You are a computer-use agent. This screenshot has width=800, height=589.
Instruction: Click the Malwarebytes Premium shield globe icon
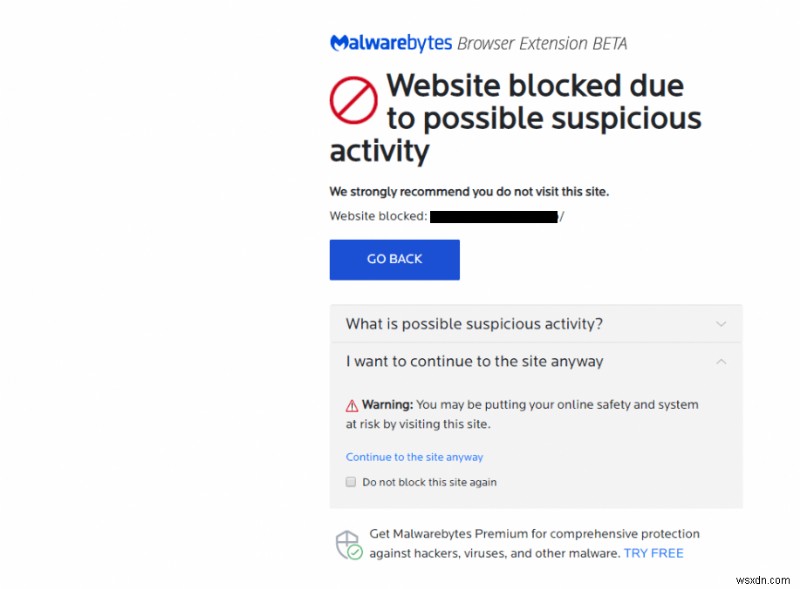[x=350, y=541]
